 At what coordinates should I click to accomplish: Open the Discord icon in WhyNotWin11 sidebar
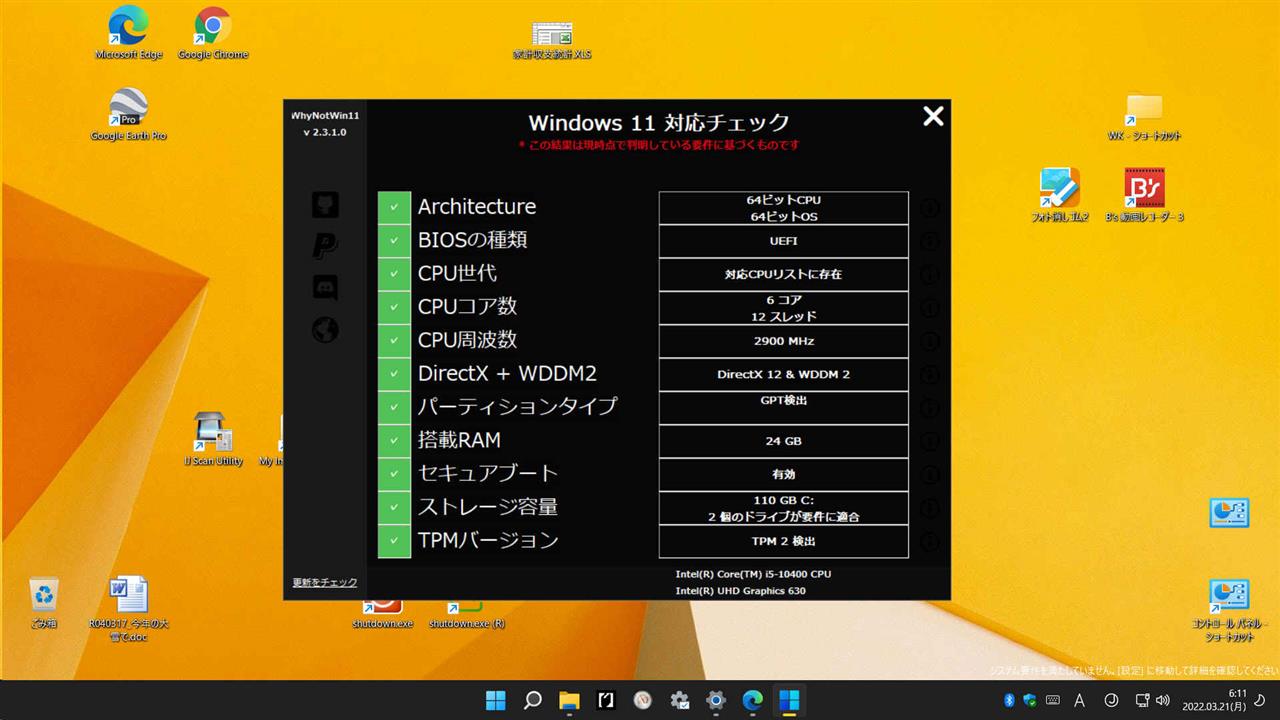point(325,288)
